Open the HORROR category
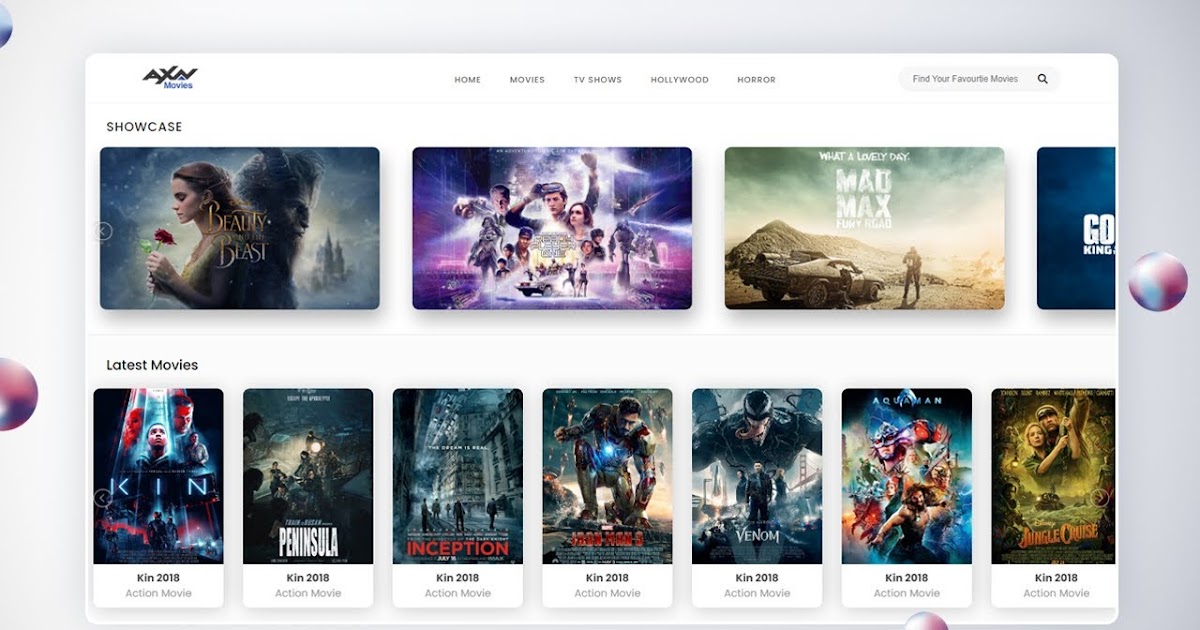1200x630 pixels. [756, 79]
